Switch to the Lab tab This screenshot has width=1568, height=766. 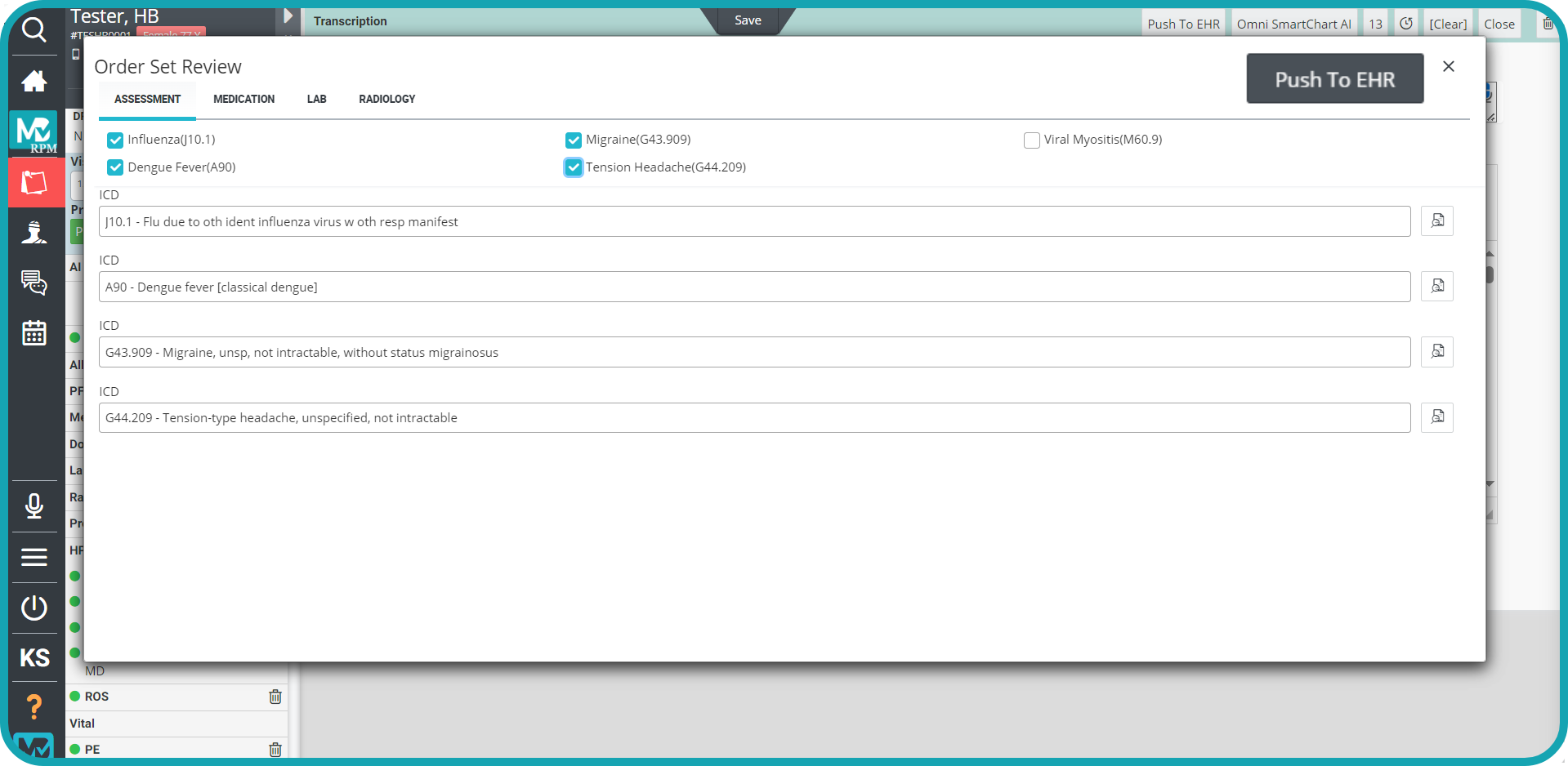click(317, 99)
